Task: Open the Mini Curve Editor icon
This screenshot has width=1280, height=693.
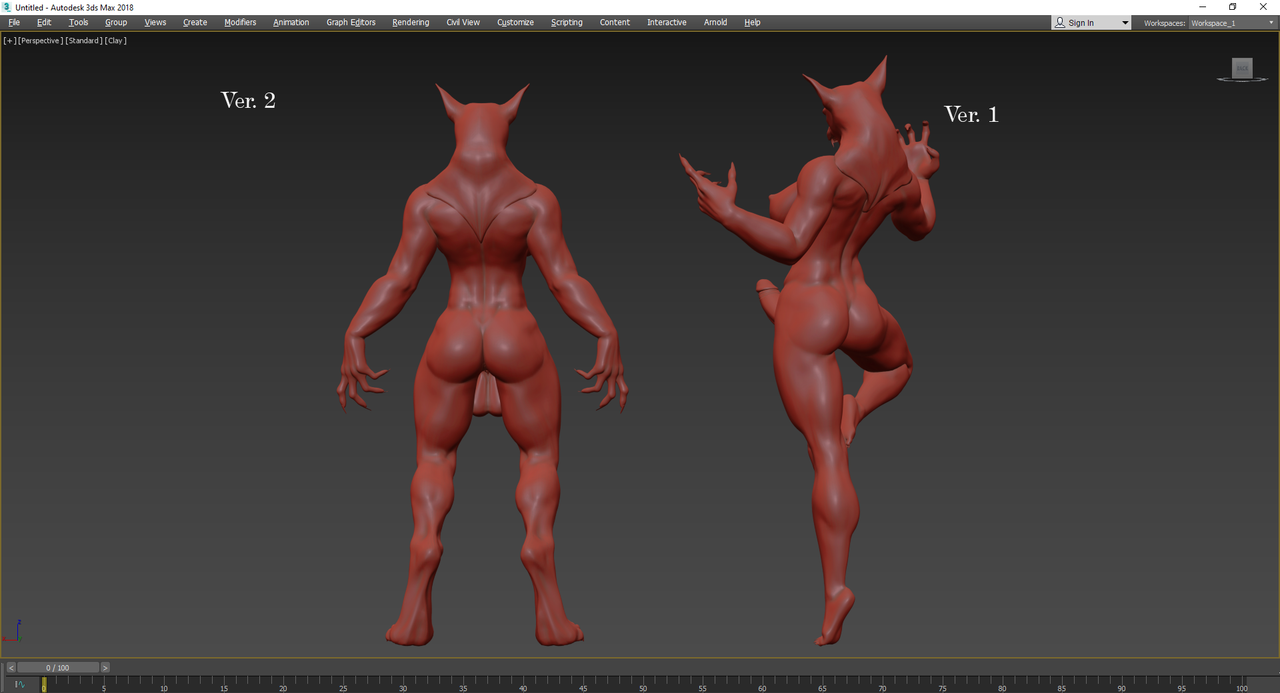Action: (x=18, y=684)
